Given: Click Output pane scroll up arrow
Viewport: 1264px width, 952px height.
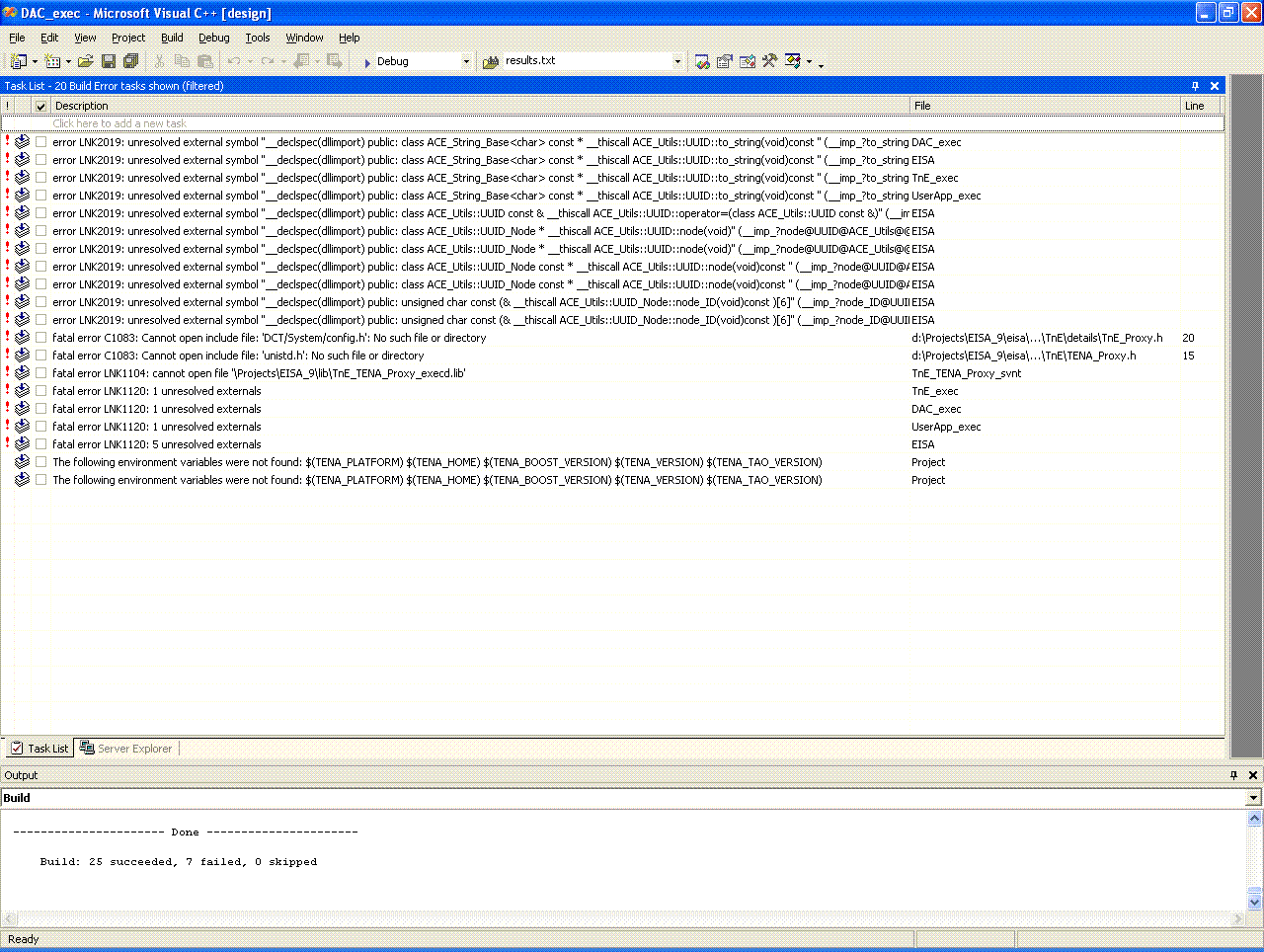Looking at the screenshot, I should (1254, 818).
